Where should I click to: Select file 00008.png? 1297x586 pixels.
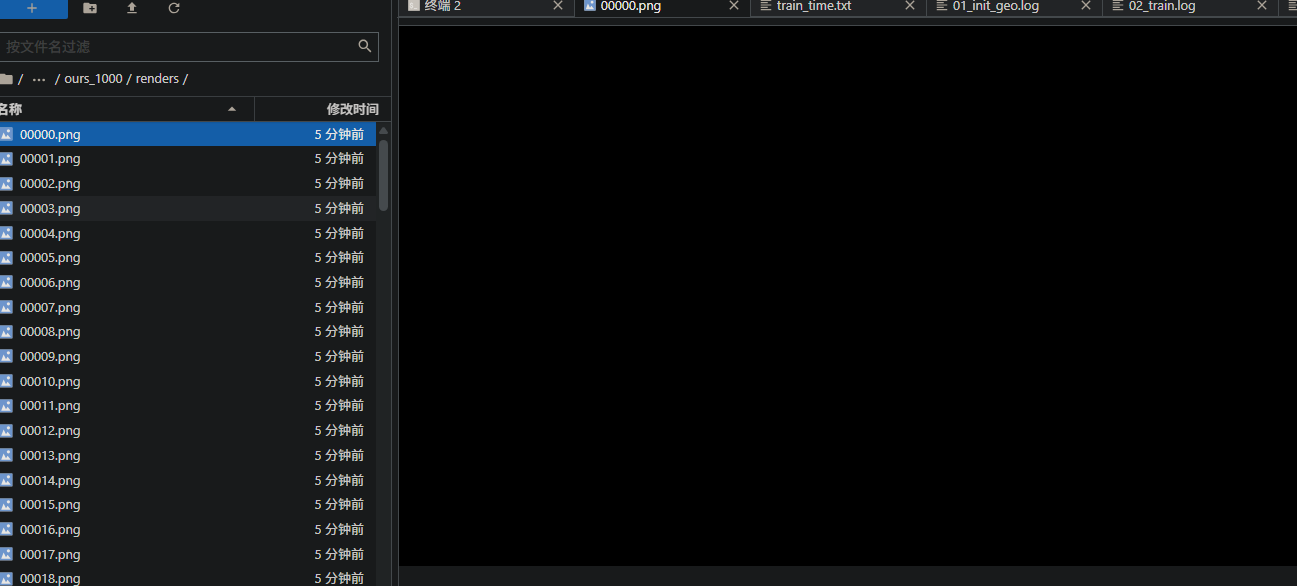(188, 332)
